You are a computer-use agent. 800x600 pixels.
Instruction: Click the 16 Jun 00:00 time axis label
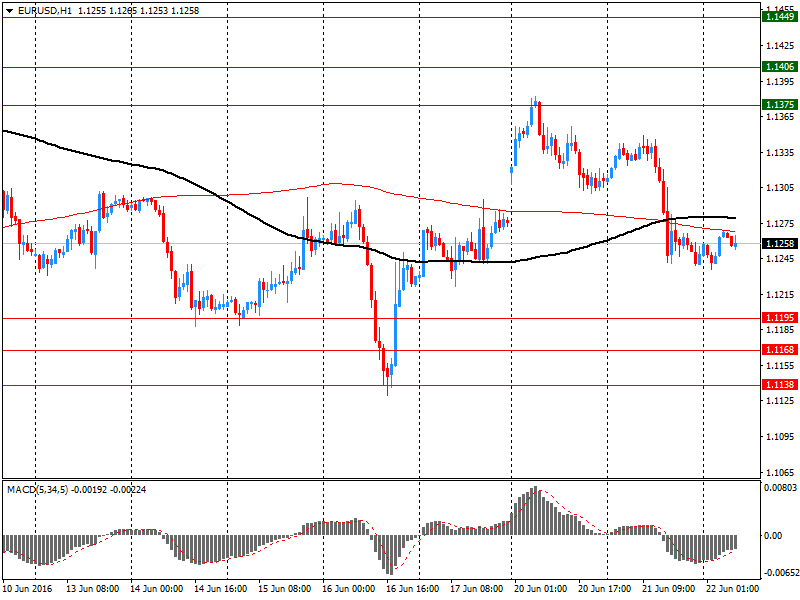tap(348, 588)
